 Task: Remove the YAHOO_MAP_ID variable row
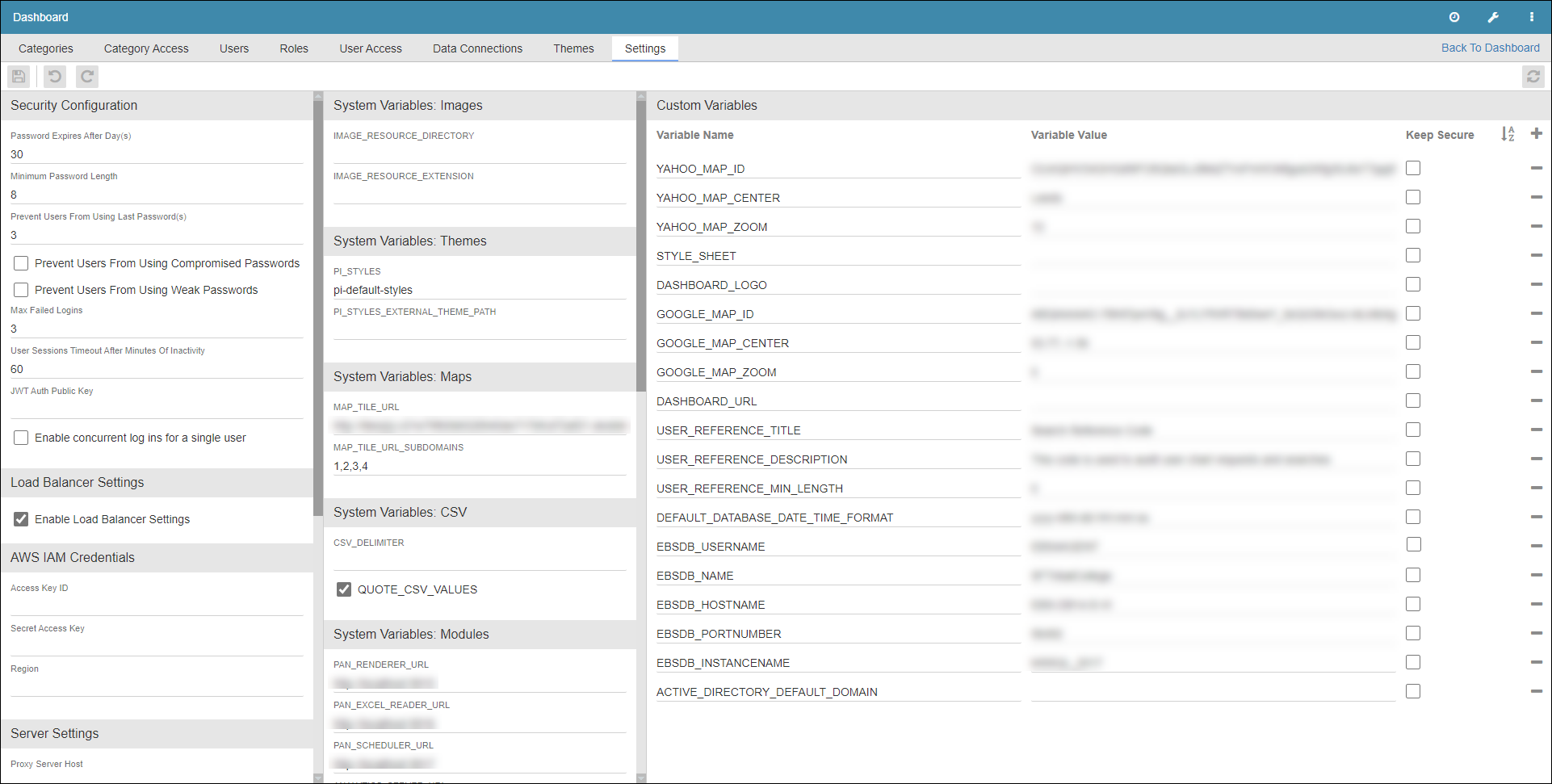point(1536,168)
